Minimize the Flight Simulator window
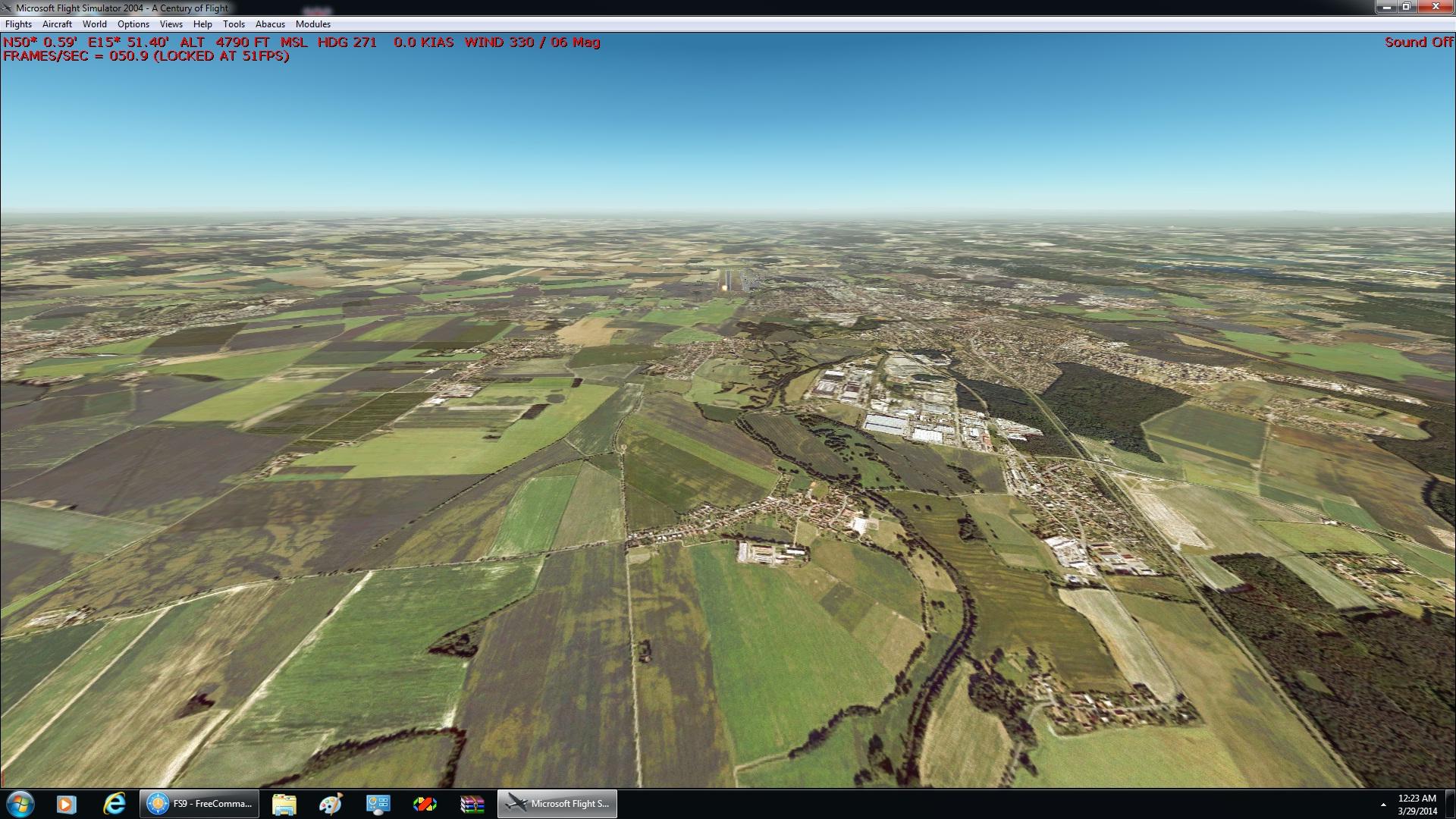Viewport: 1456px width, 819px height. [x=1387, y=7]
